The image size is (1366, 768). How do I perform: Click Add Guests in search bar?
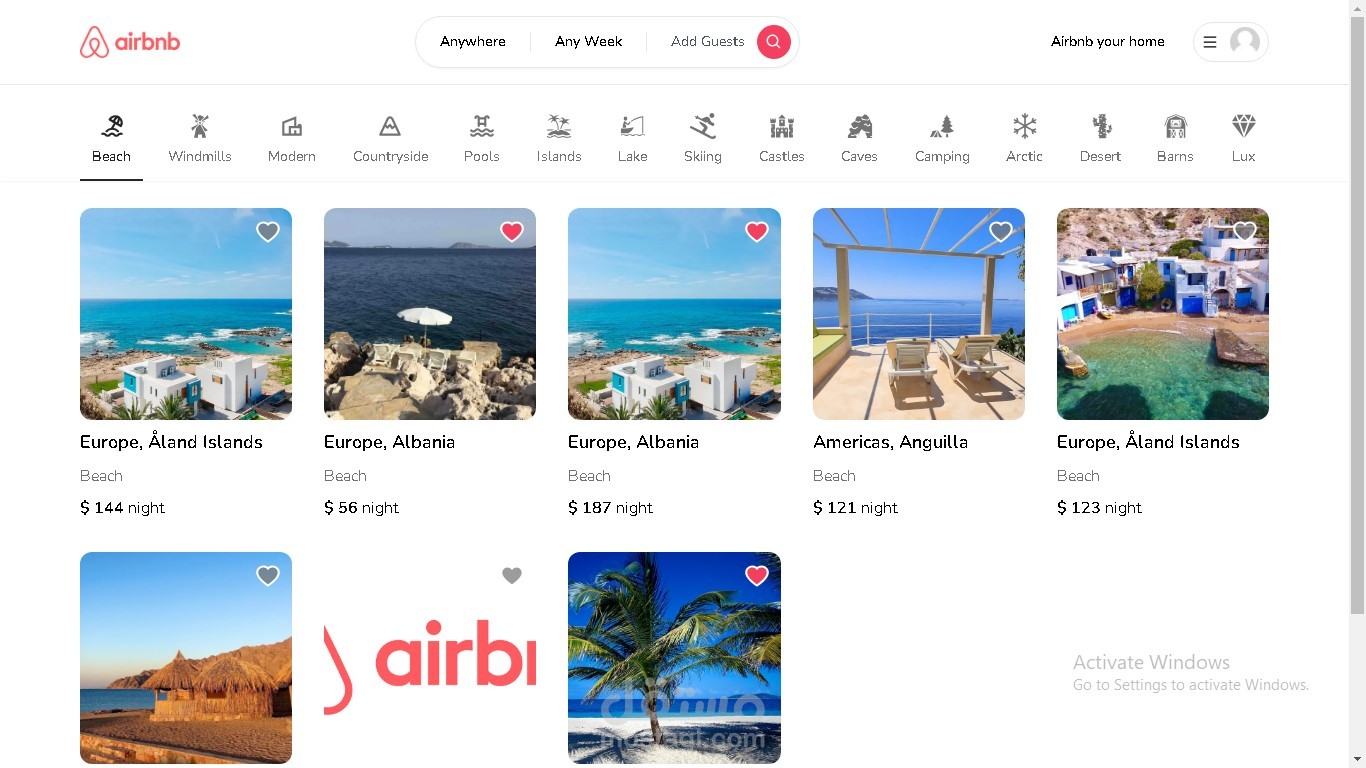(708, 42)
